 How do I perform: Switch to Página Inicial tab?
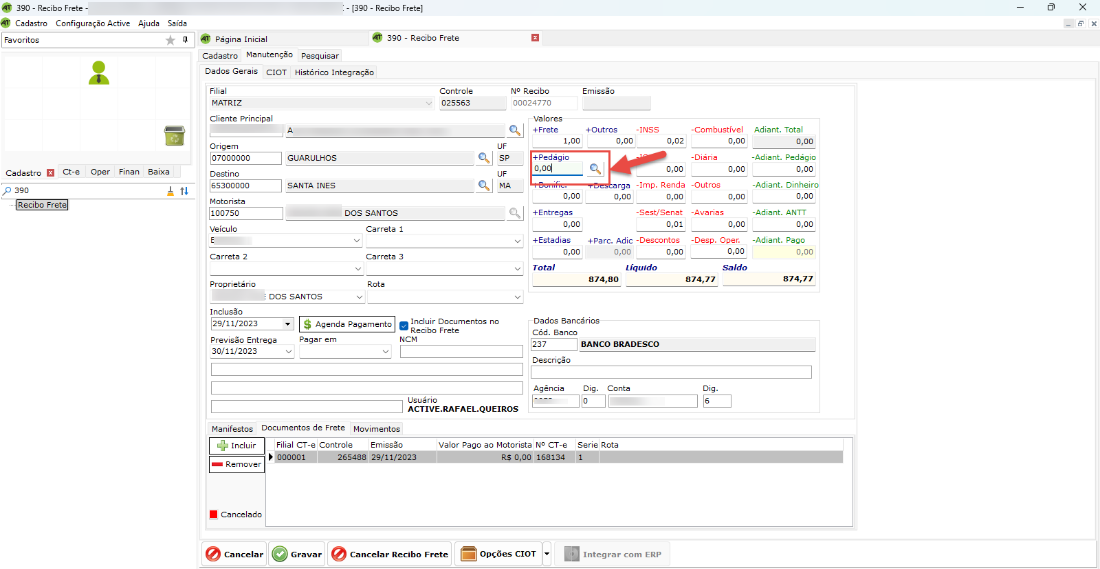tap(241, 39)
